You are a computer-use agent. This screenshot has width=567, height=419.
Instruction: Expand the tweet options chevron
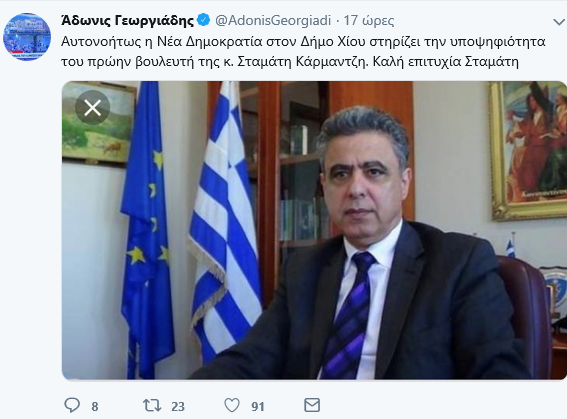(559, 22)
